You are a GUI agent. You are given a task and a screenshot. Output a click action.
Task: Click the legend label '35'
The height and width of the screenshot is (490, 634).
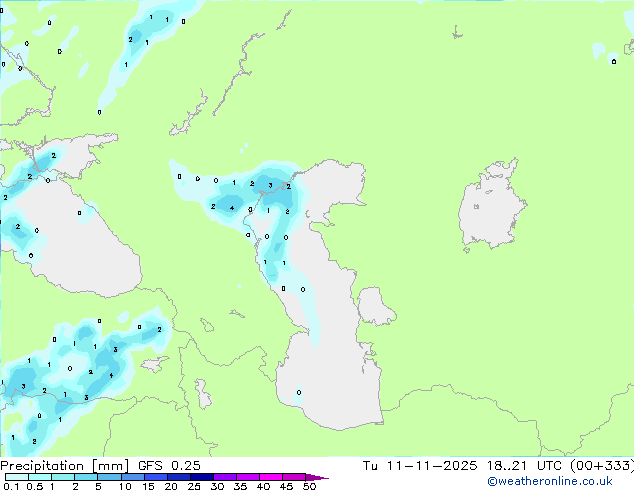point(240,486)
